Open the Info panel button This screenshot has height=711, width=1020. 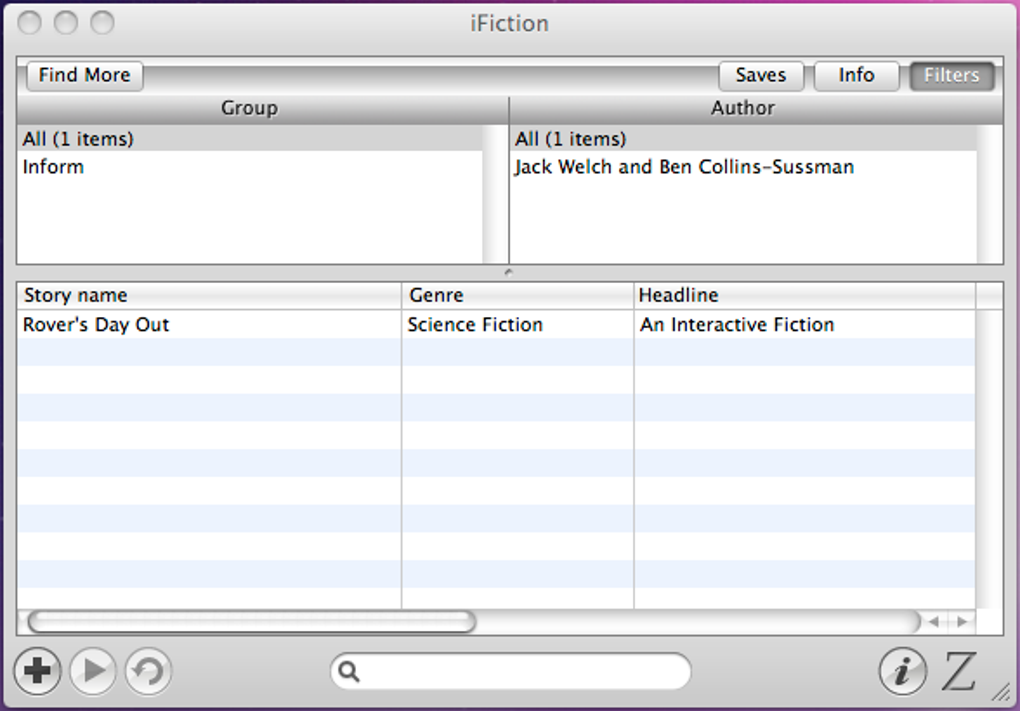point(856,75)
